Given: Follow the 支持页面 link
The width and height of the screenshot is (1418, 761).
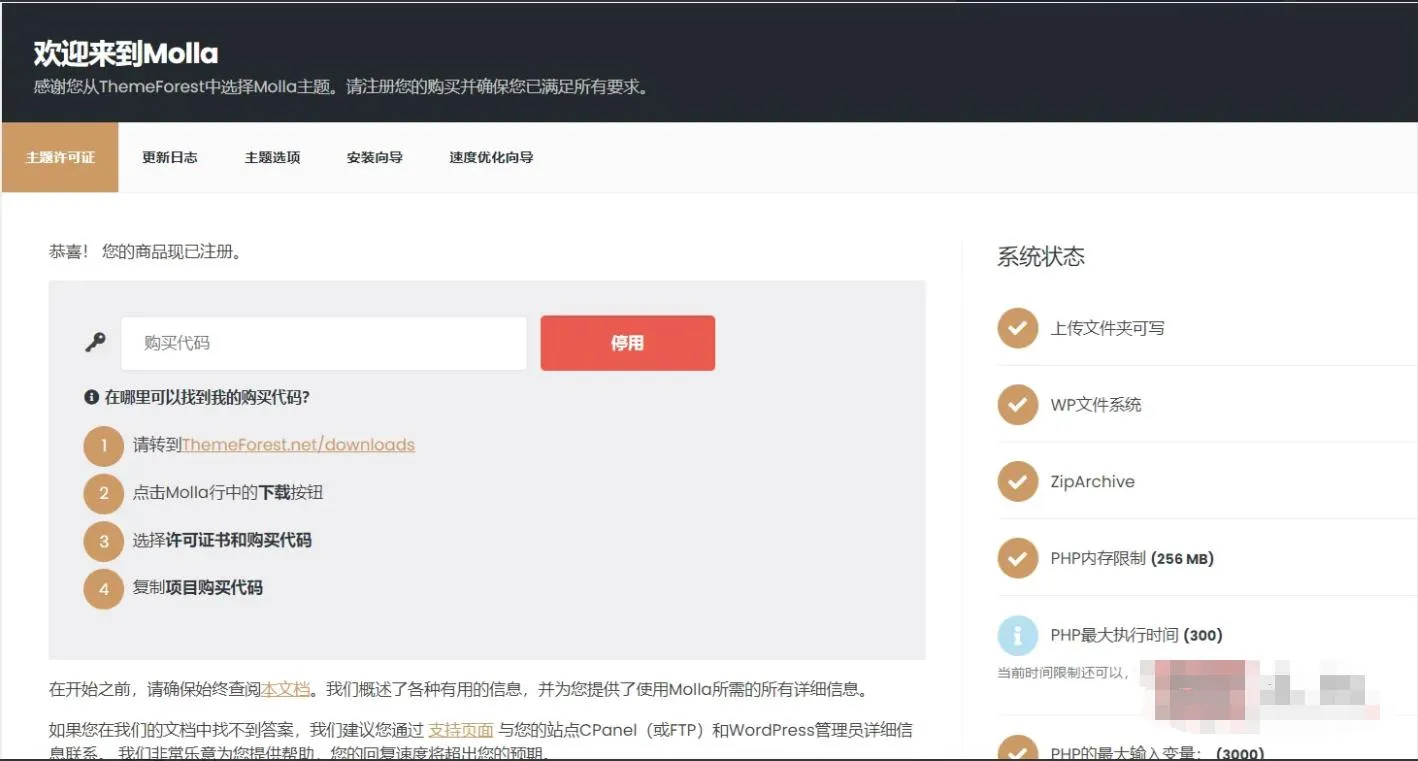Looking at the screenshot, I should point(461,730).
